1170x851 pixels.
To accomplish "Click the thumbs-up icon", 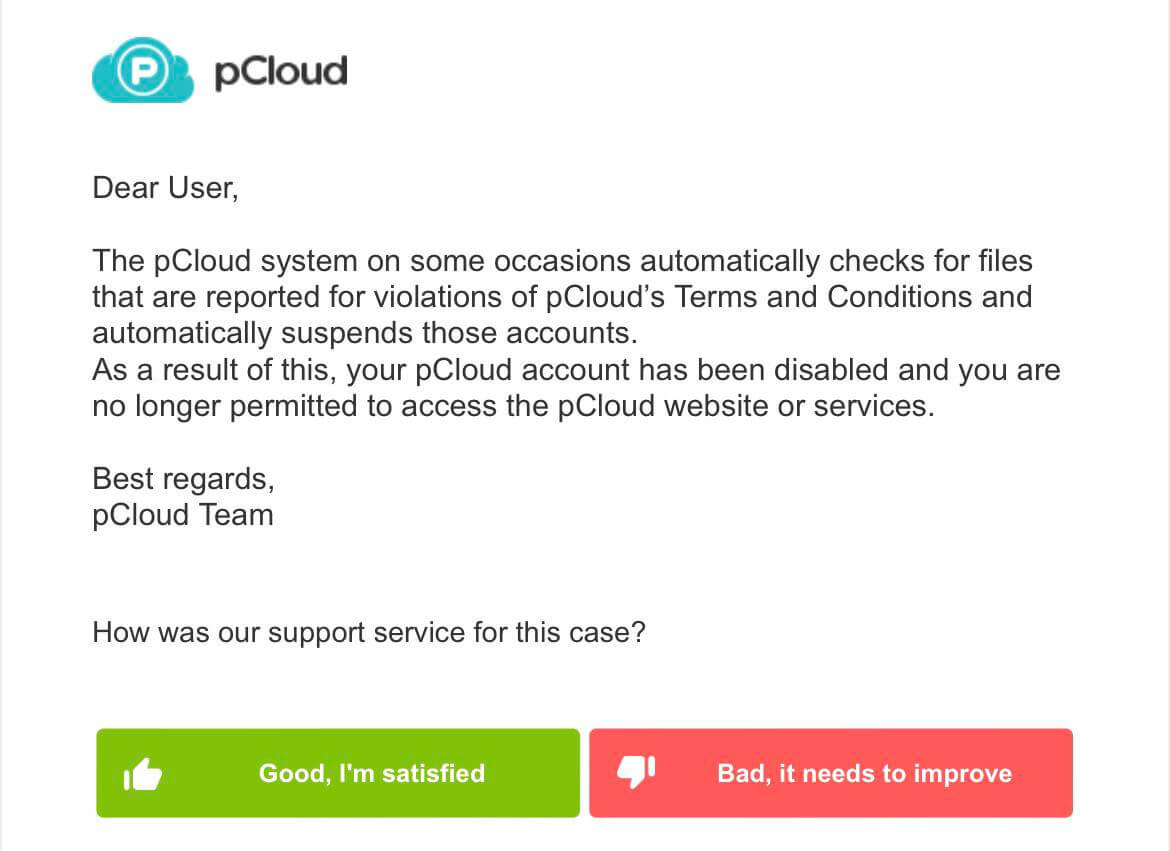I will point(142,774).
